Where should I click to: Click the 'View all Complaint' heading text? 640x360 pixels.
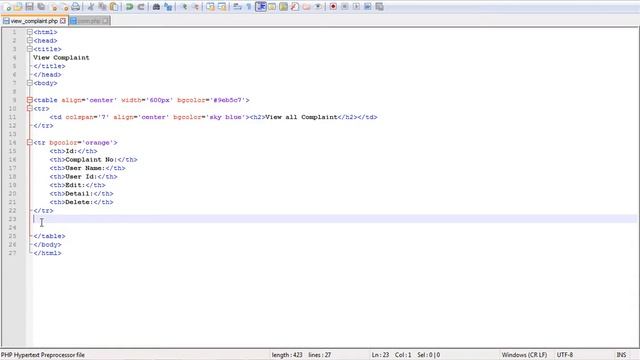(x=301, y=117)
